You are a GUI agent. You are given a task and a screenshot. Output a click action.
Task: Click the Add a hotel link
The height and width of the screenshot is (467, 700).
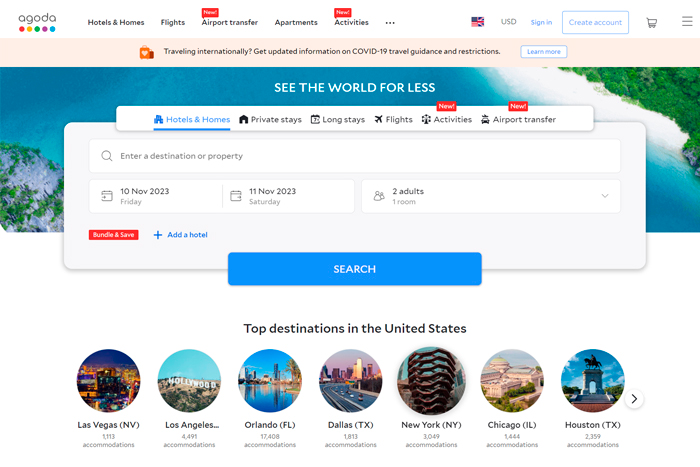(x=187, y=235)
